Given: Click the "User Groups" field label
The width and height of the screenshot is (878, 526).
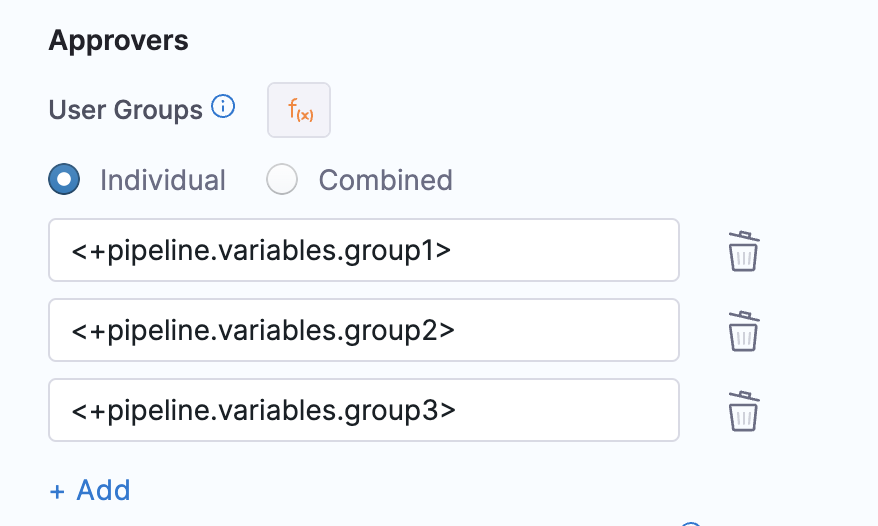Looking at the screenshot, I should [126, 109].
